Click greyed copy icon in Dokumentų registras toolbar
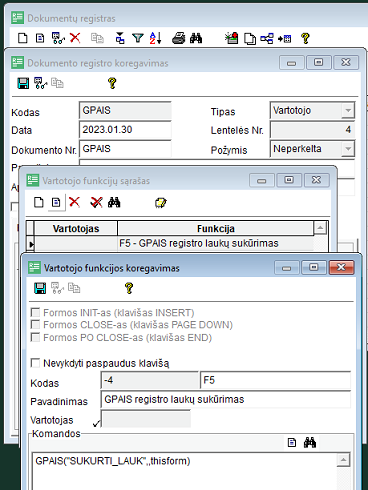Viewport: 368px width, 490px height. pyautogui.click(x=97, y=38)
